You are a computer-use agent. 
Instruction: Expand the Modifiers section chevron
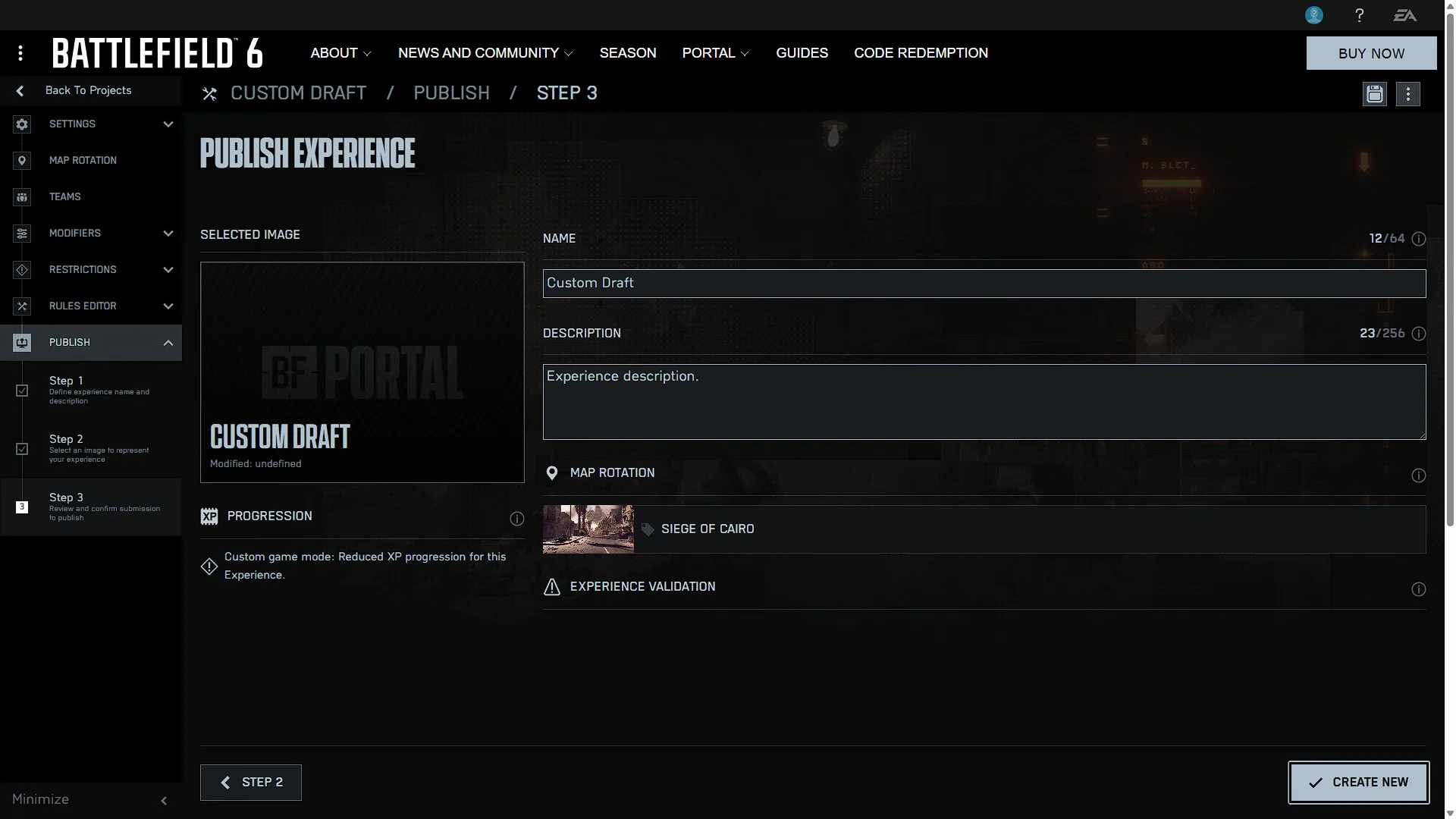[168, 234]
